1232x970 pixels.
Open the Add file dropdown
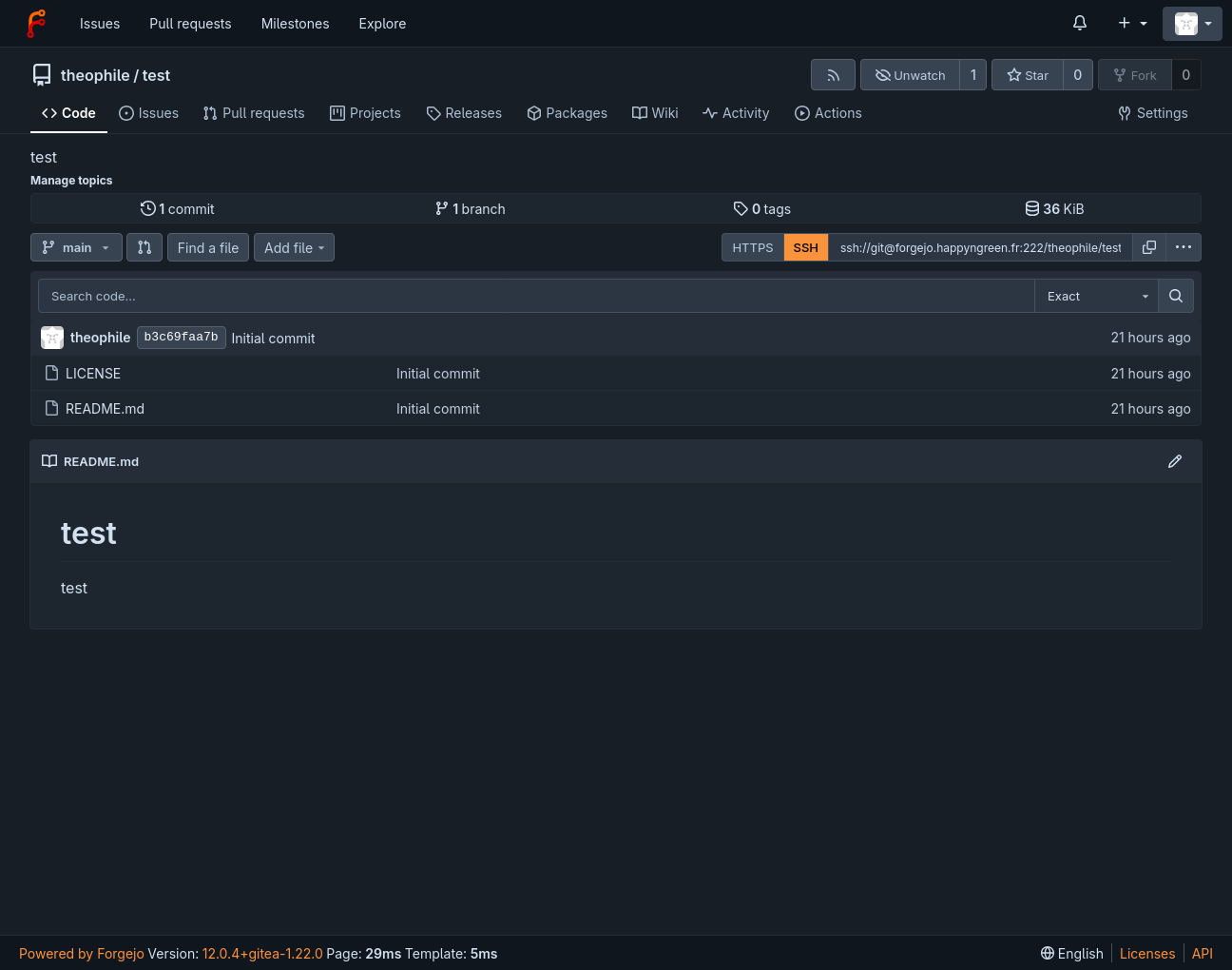click(x=294, y=247)
